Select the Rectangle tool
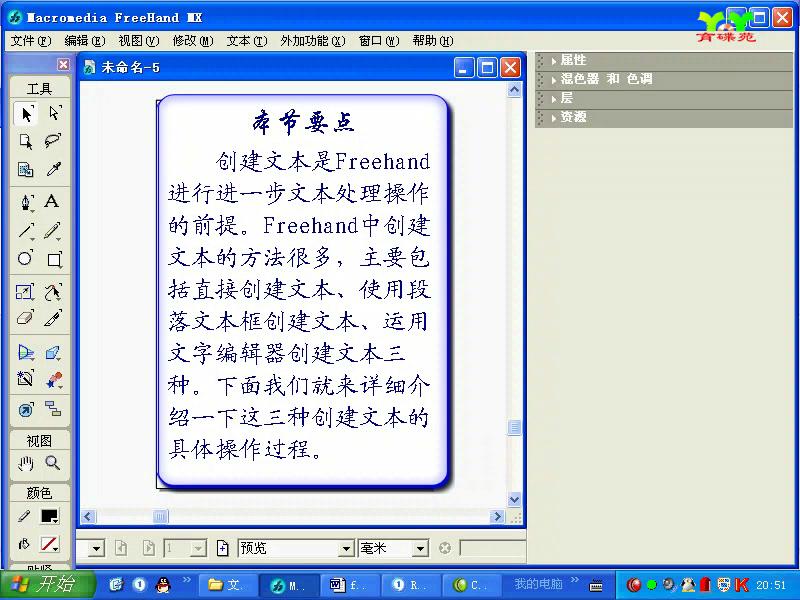This screenshot has height=600, width=800. tap(54, 259)
